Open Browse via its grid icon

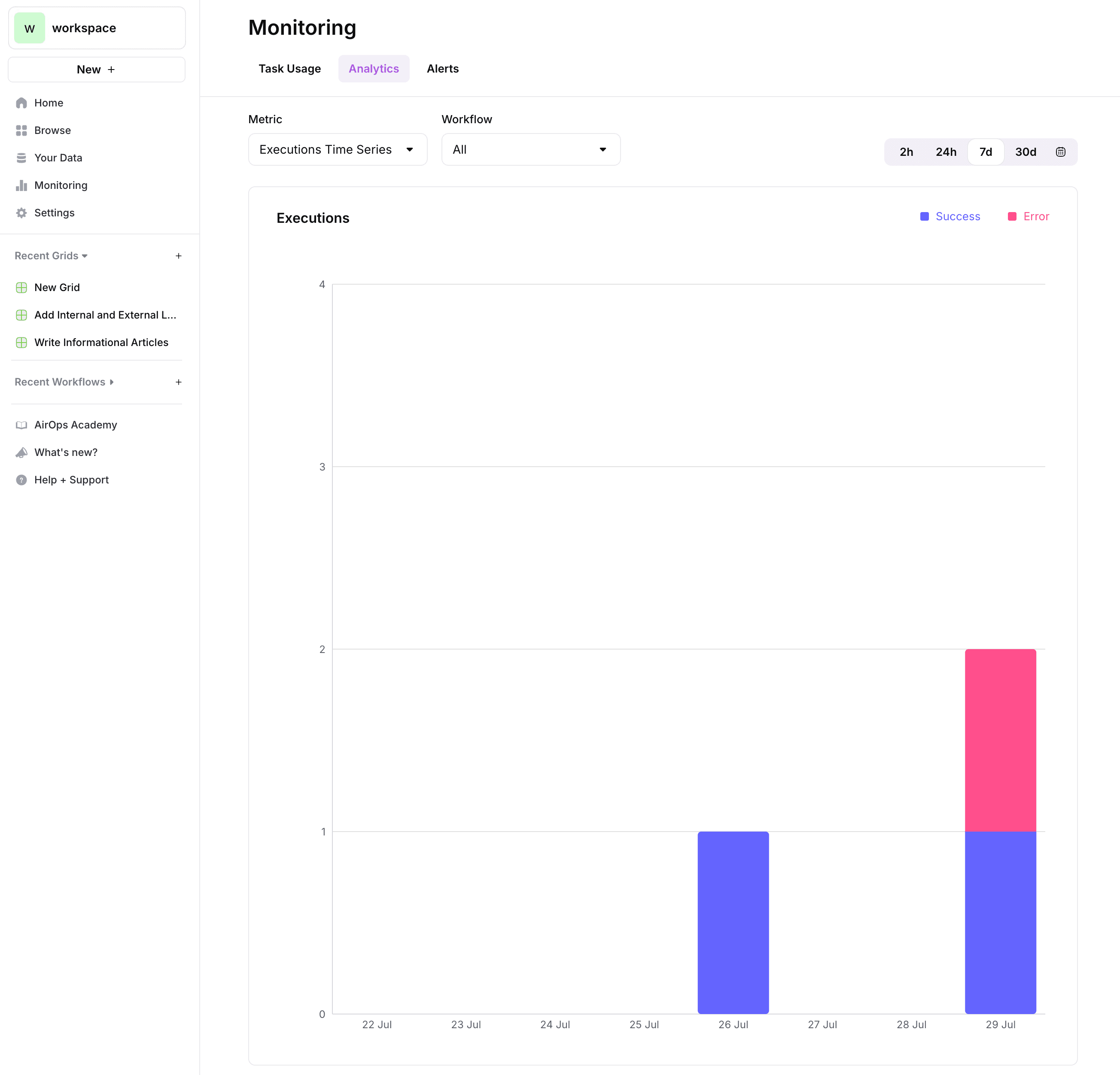coord(21,130)
